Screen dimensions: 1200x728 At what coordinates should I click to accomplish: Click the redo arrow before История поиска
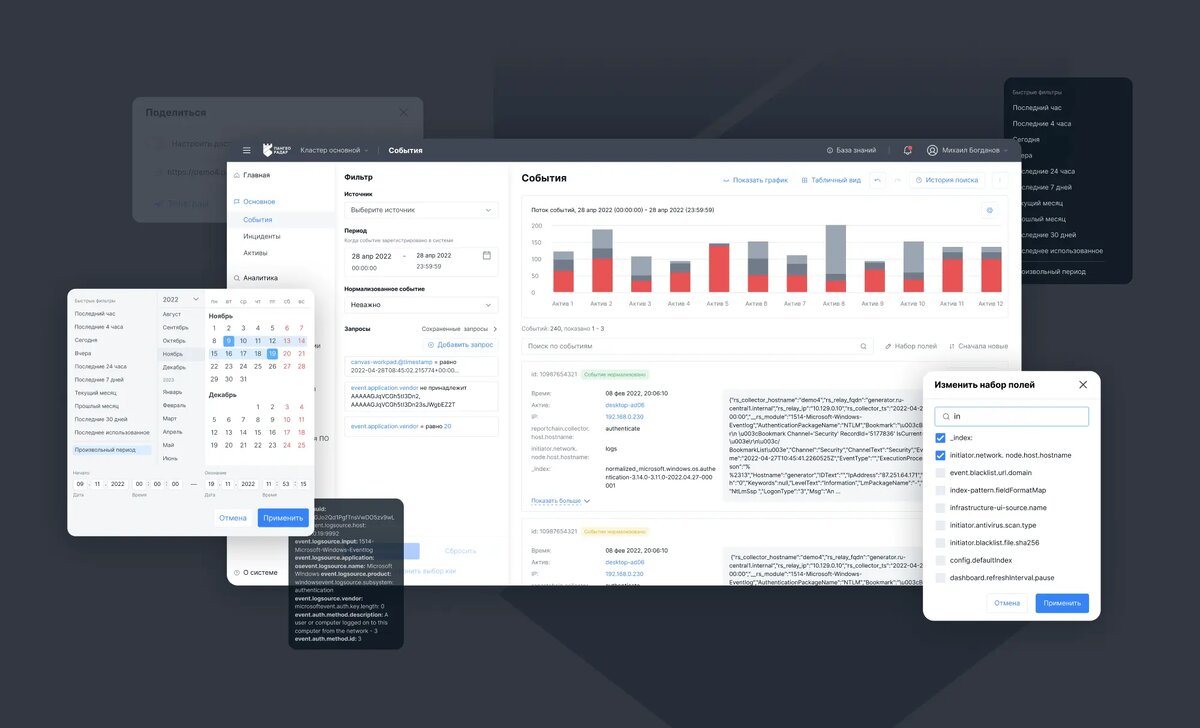pos(897,180)
